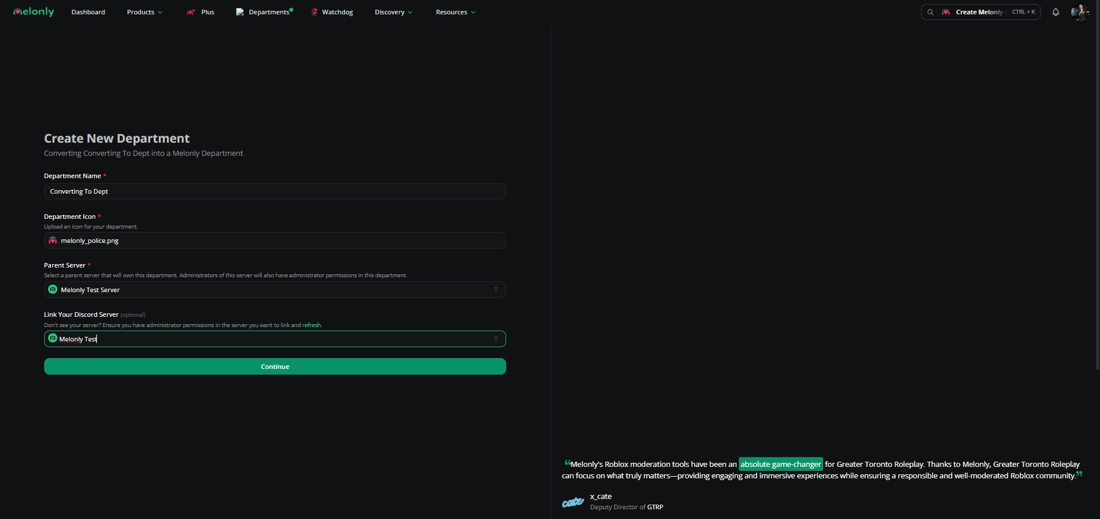Click the Watchdog shield icon
This screenshot has height=519, width=1100.
click(315, 12)
